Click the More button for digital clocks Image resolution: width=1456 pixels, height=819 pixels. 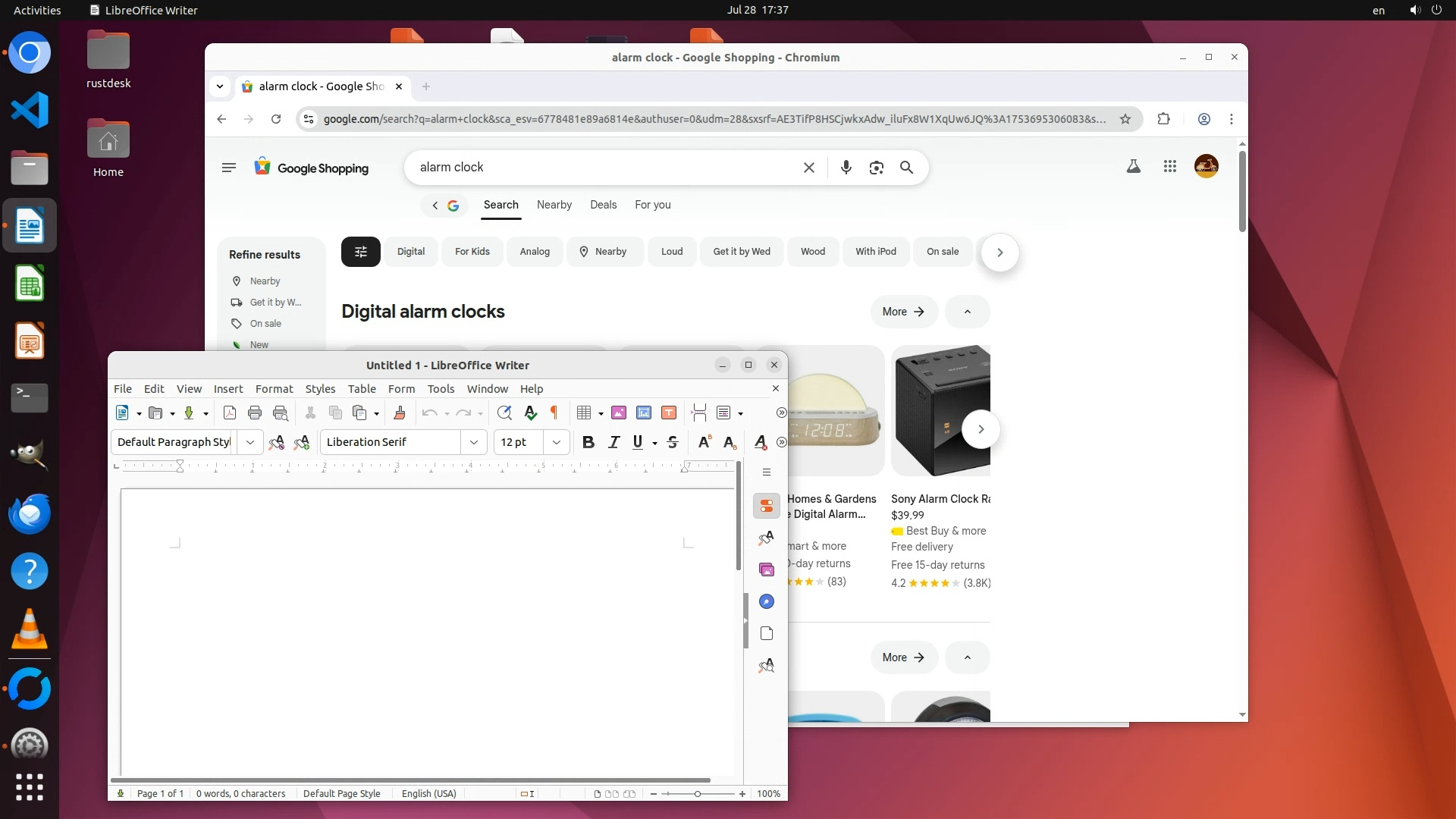(903, 312)
